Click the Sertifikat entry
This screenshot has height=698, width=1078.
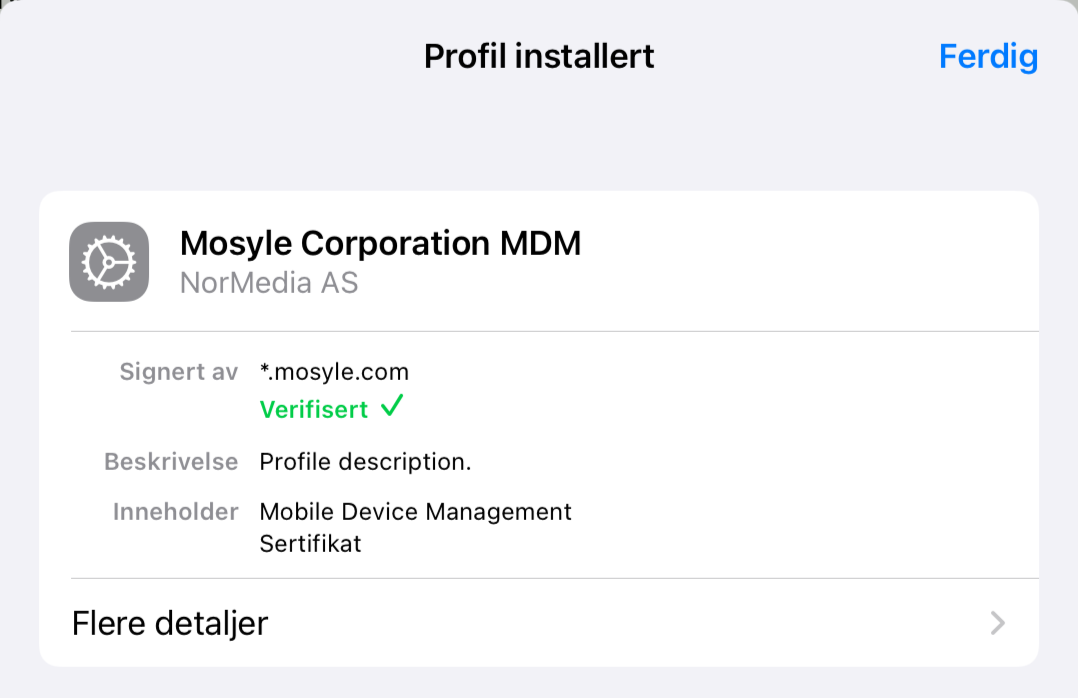point(310,544)
